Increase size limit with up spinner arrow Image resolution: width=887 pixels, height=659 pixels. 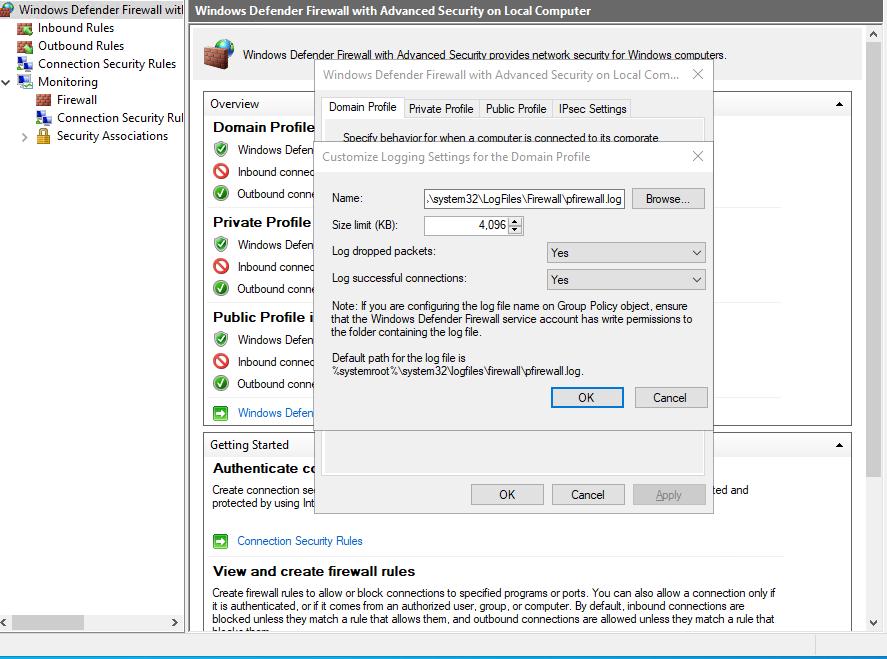(515, 221)
